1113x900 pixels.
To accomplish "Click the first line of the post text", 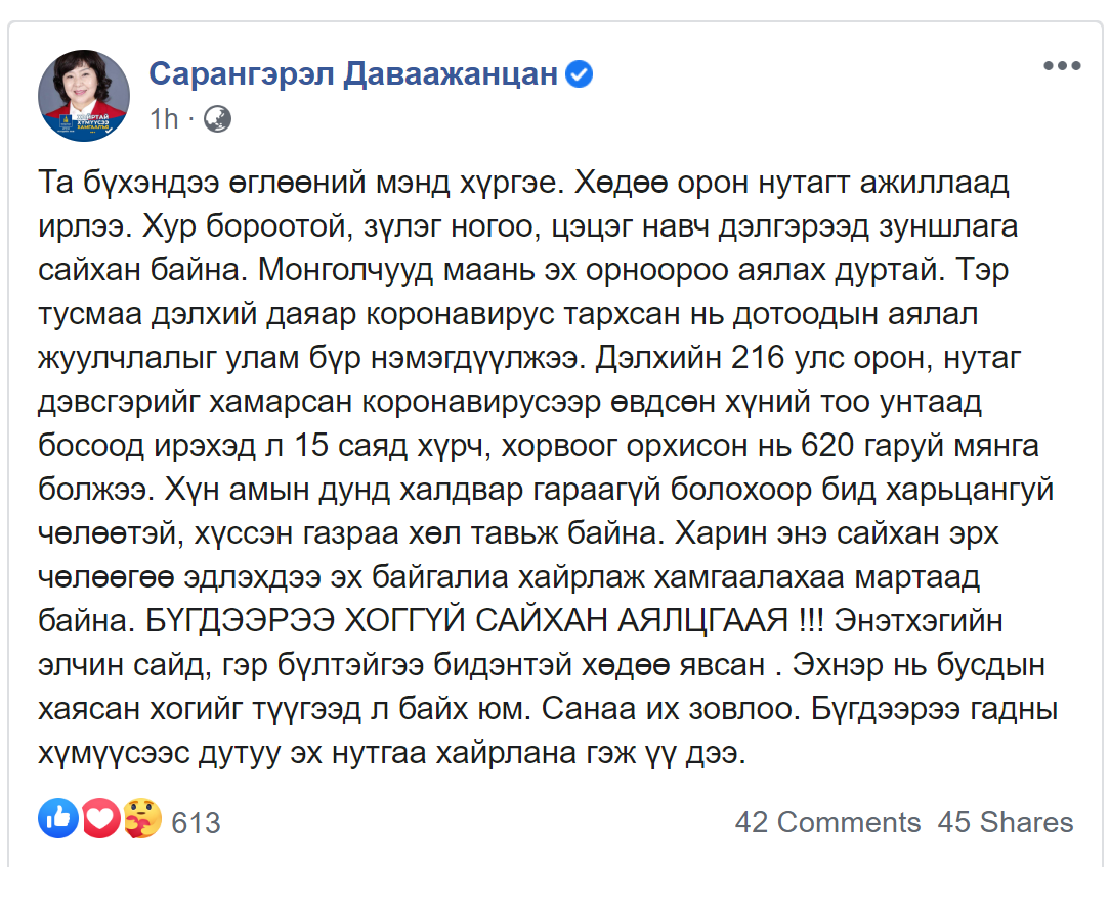I will [x=524, y=182].
